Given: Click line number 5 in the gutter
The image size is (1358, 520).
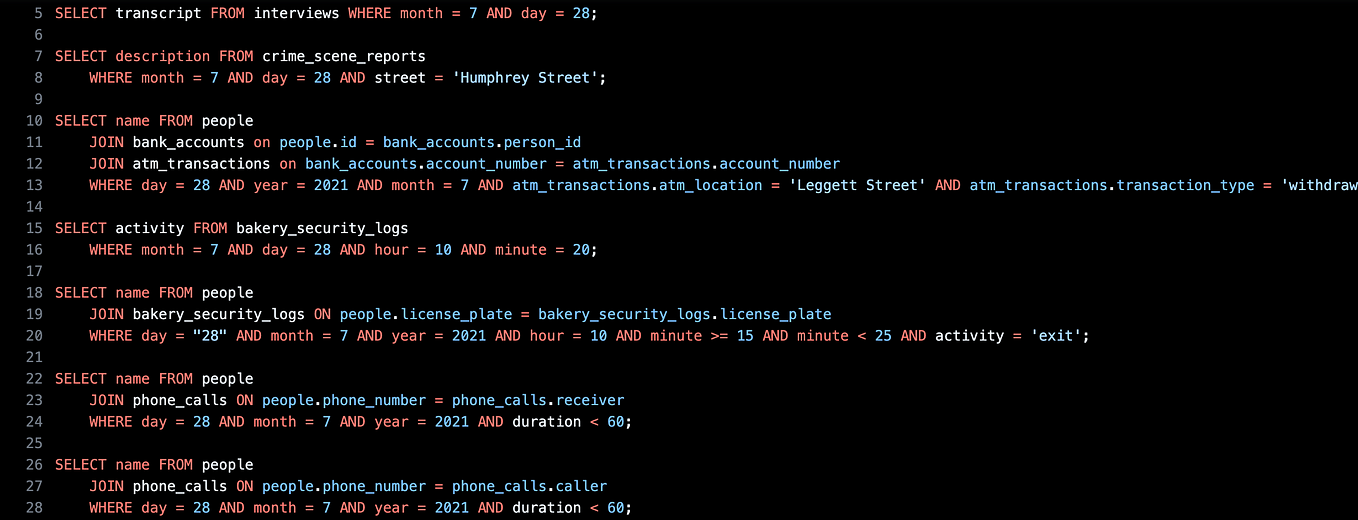Looking at the screenshot, I should (38, 13).
